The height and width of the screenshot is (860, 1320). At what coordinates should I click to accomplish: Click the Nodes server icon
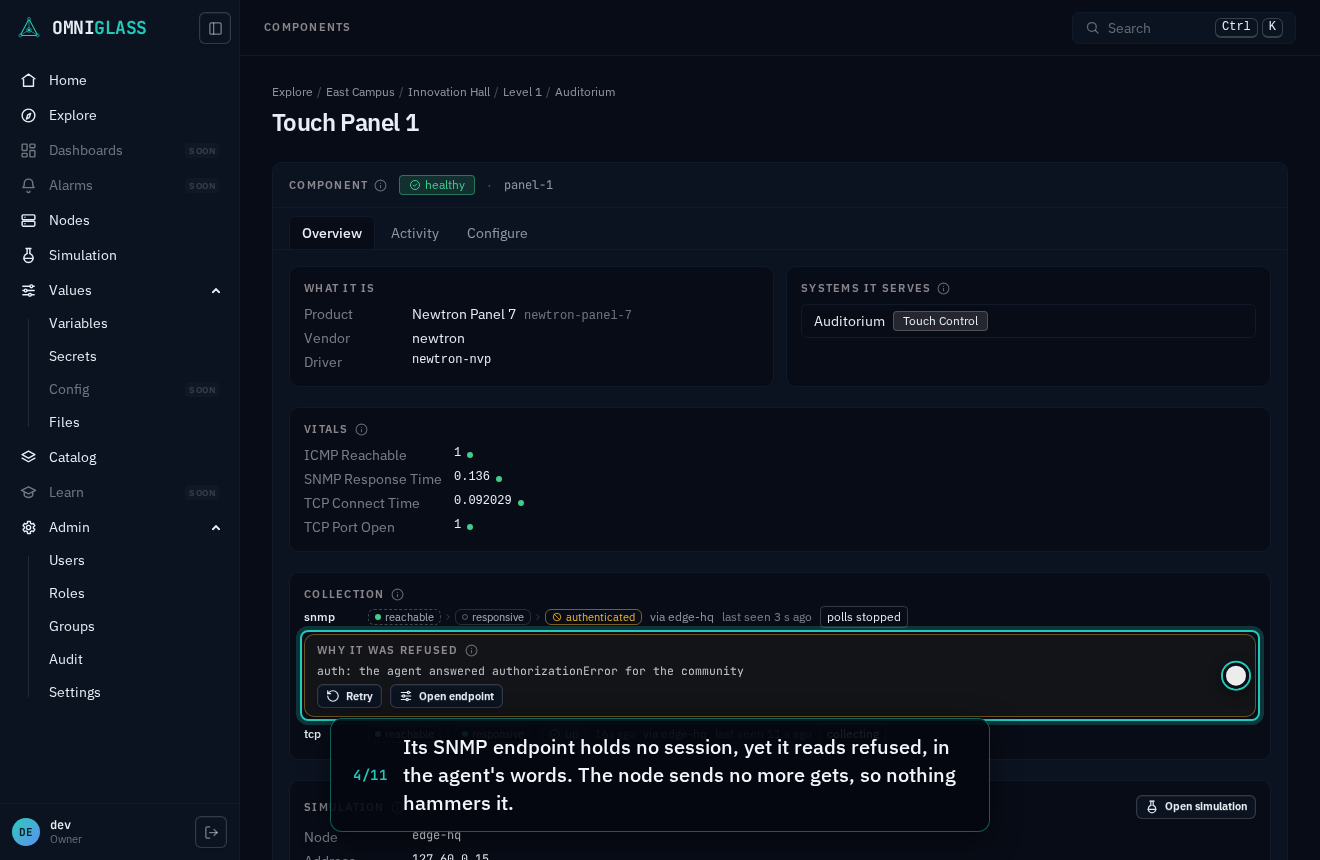(29, 220)
